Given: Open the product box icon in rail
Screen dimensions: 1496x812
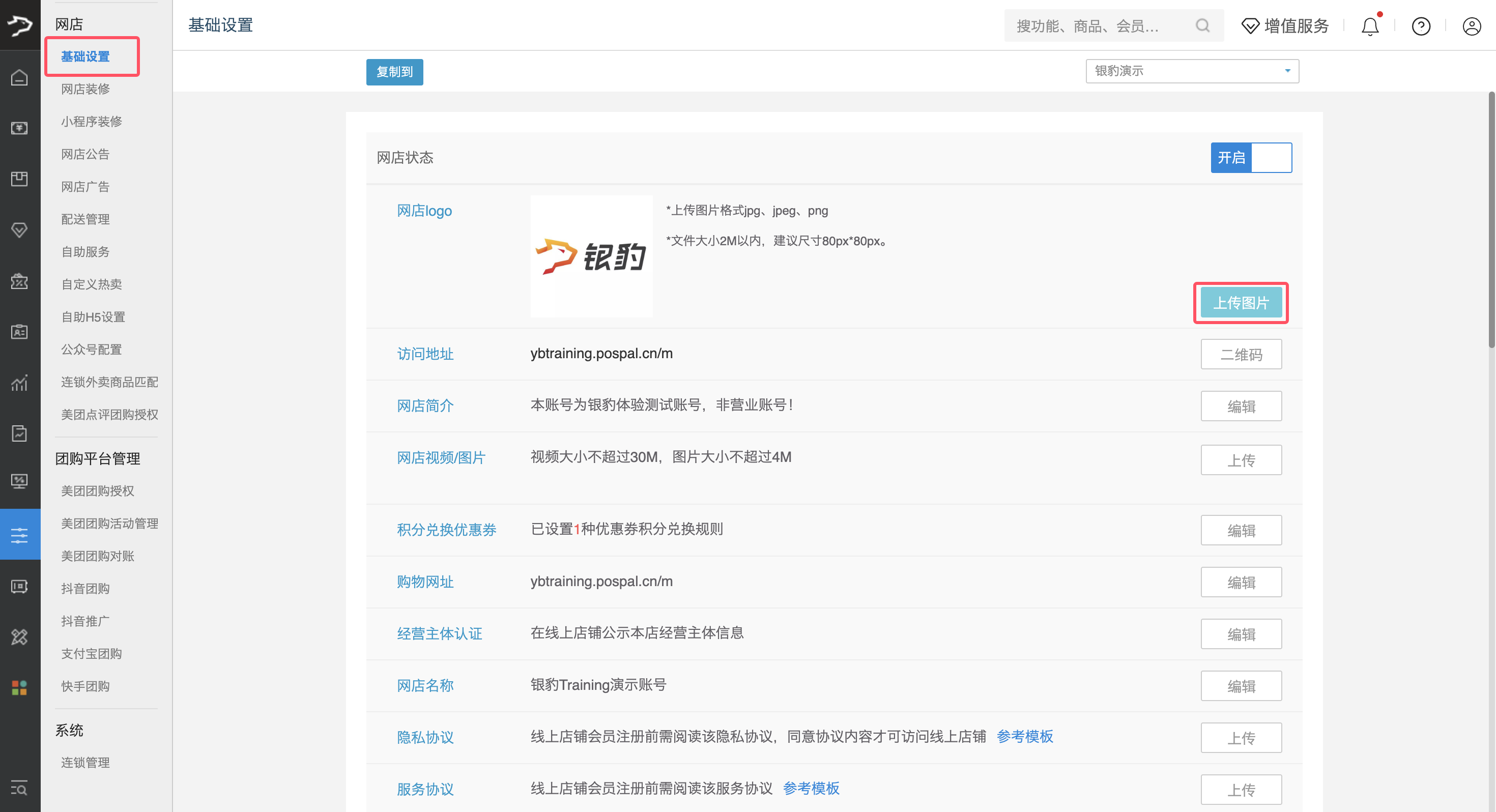Looking at the screenshot, I should point(20,179).
